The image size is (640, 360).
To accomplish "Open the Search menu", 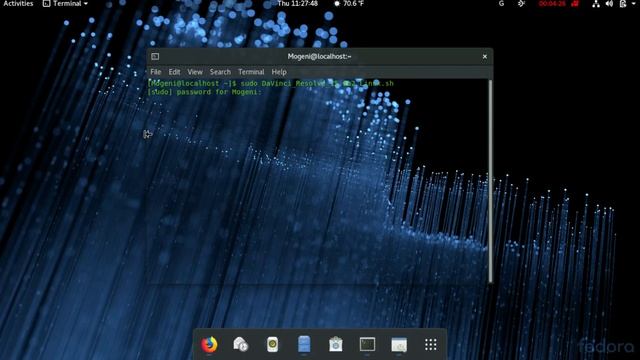I will click(220, 72).
